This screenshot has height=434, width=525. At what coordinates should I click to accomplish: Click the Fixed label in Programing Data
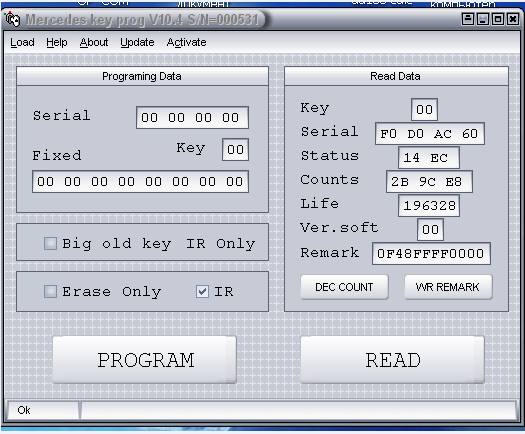[57, 156]
